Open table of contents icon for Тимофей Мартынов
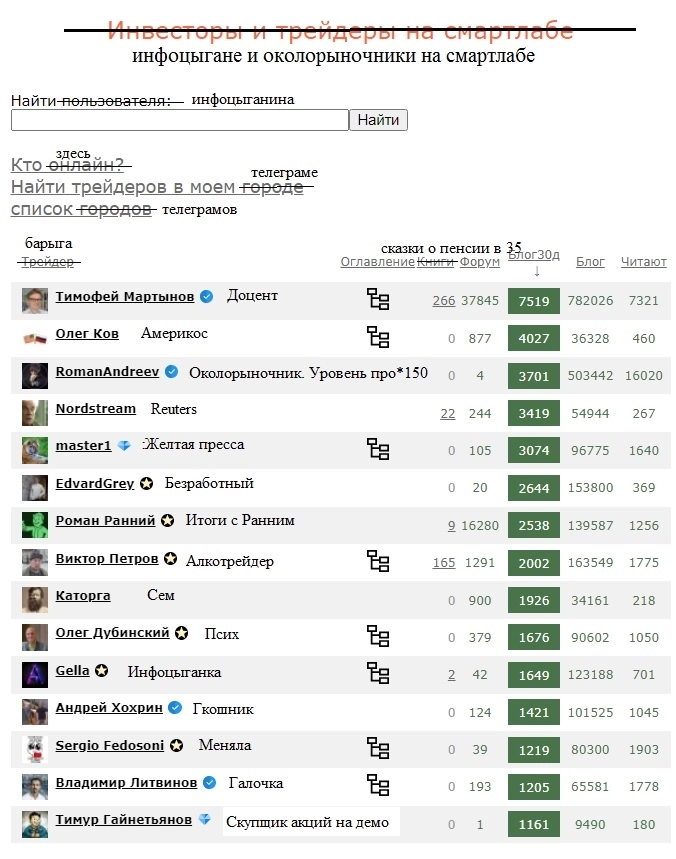The height and width of the screenshot is (859, 676). [378, 299]
